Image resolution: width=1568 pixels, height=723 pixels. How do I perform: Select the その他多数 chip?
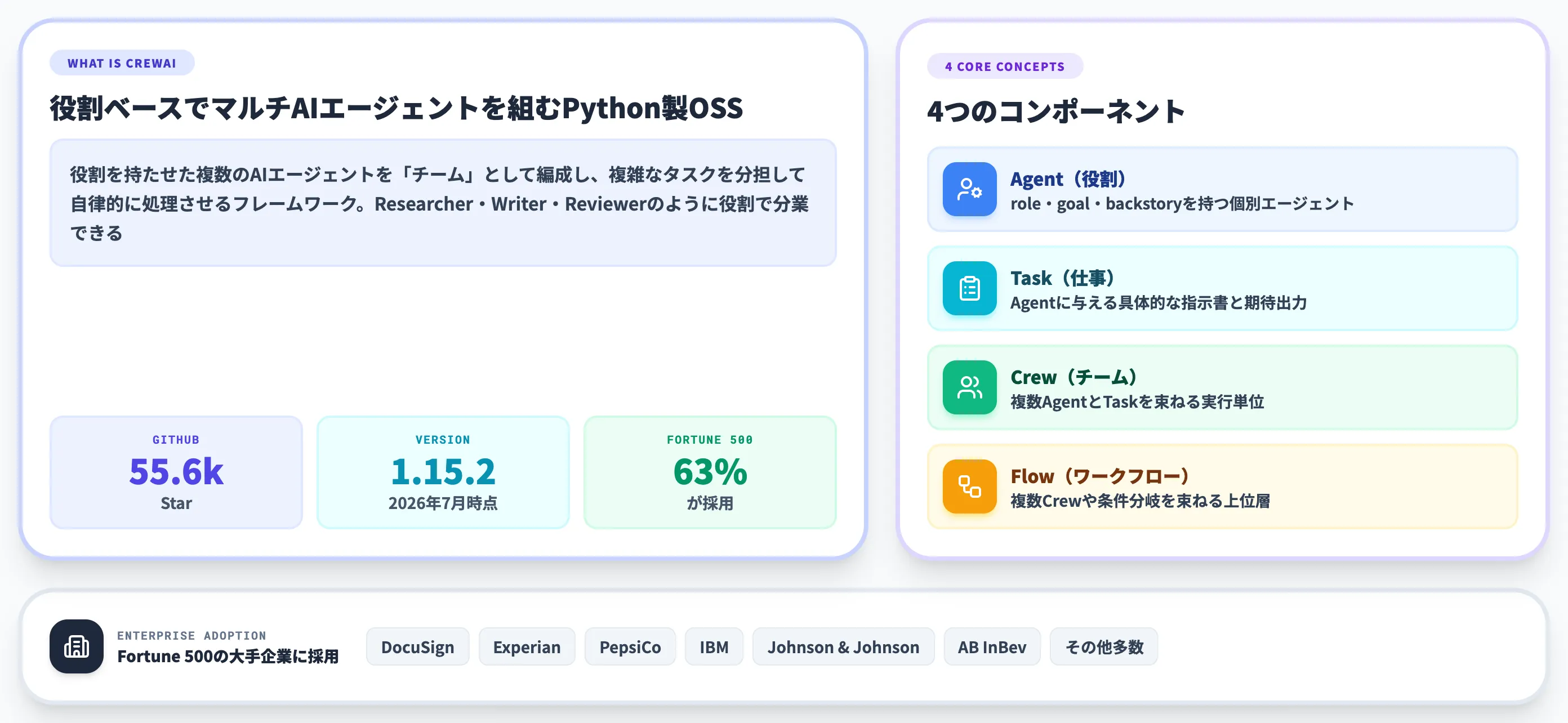tap(1103, 646)
